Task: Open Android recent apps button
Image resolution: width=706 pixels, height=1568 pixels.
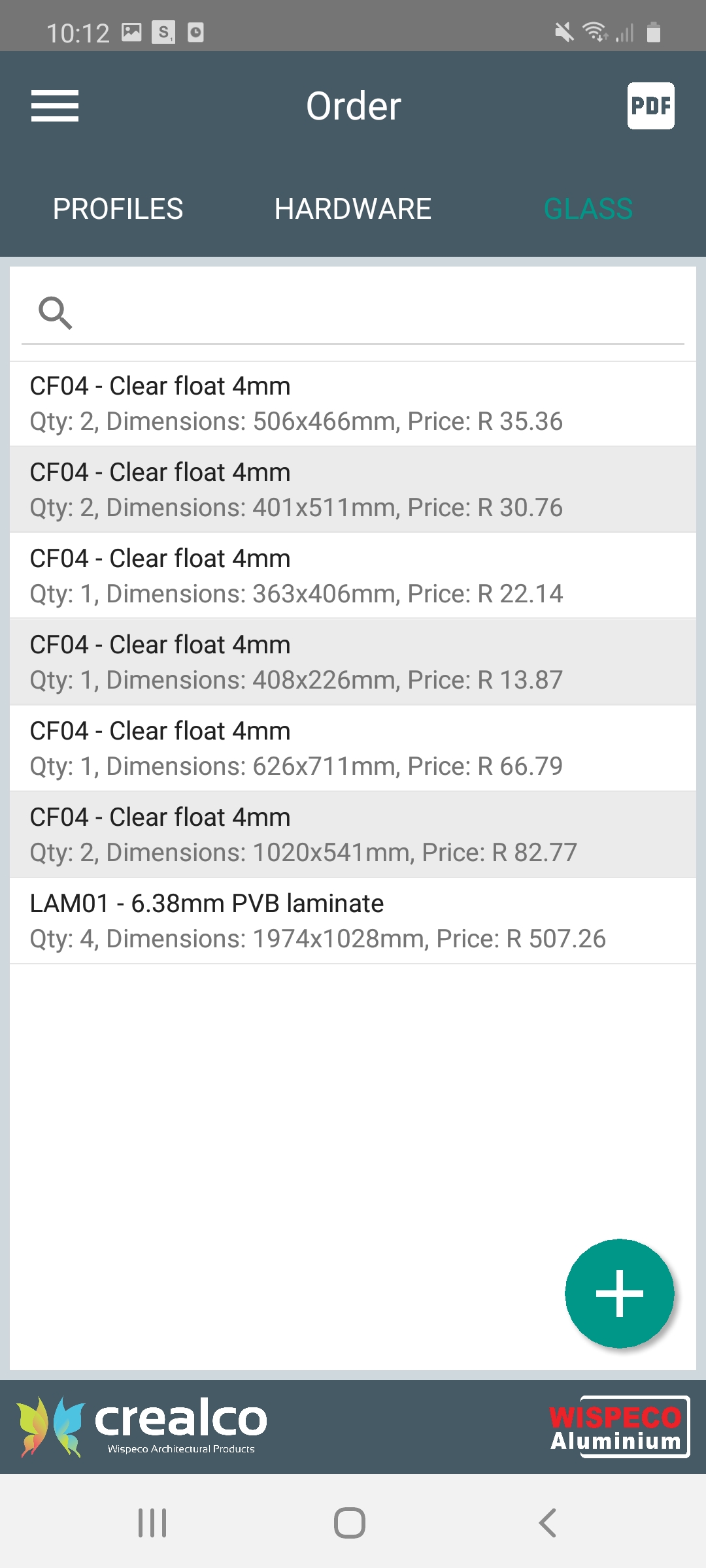Action: tap(152, 1523)
